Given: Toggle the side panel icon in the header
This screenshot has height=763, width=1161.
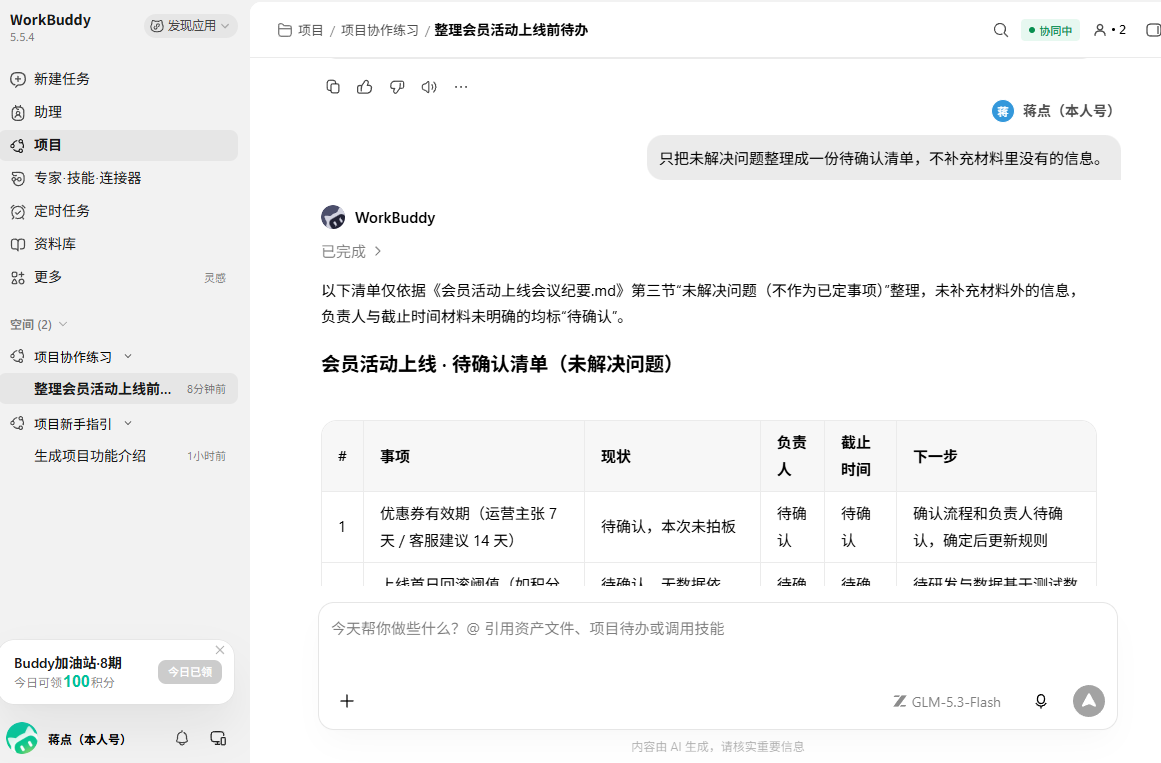Looking at the screenshot, I should click(1153, 30).
